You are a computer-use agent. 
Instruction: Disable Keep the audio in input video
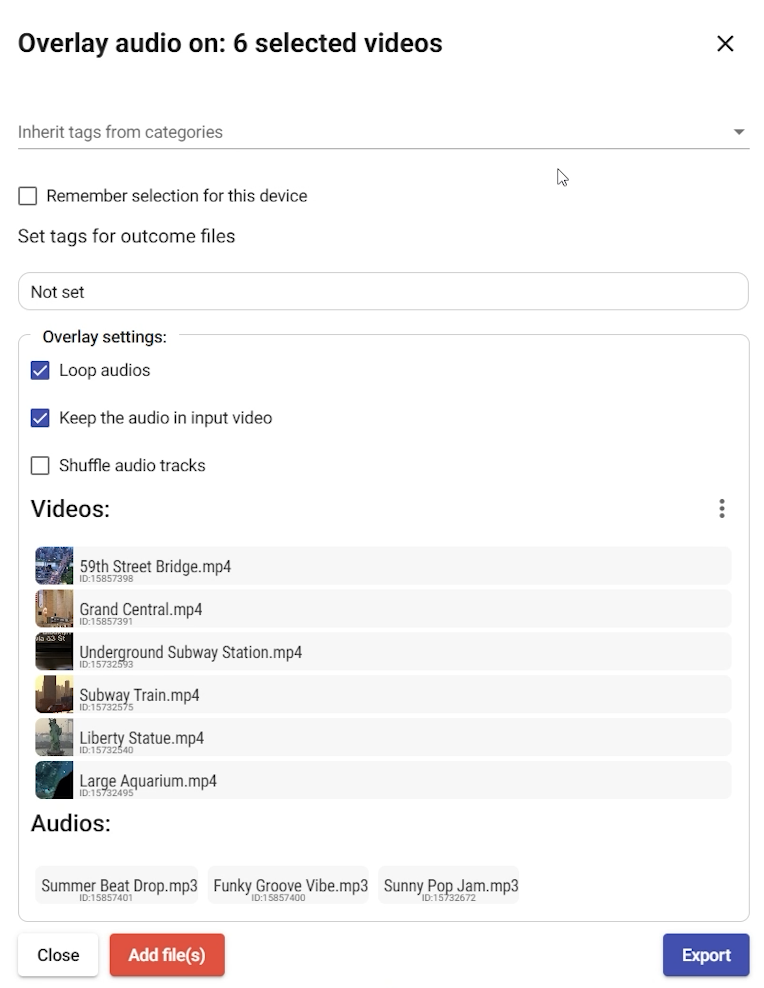click(x=40, y=418)
